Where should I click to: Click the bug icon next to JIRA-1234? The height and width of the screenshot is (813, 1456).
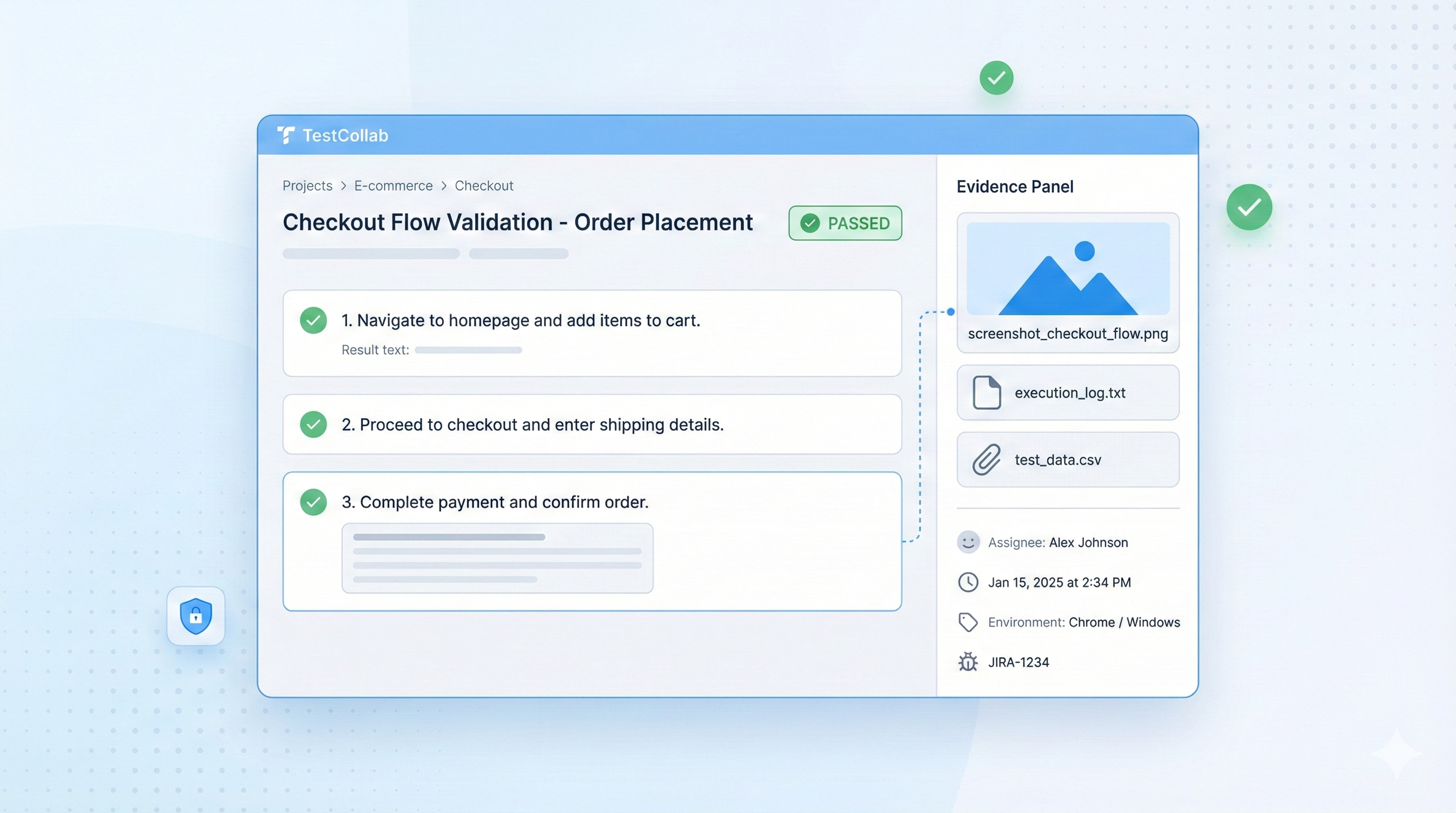tap(968, 662)
